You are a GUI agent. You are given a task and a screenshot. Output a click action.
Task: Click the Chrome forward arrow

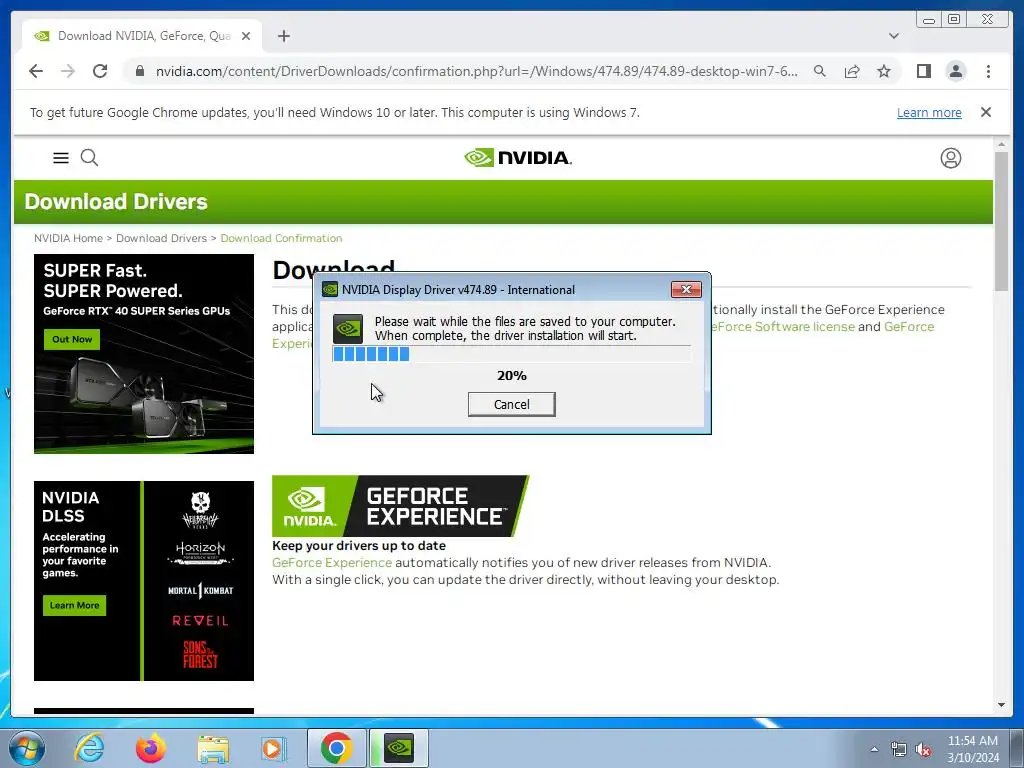[x=68, y=71]
